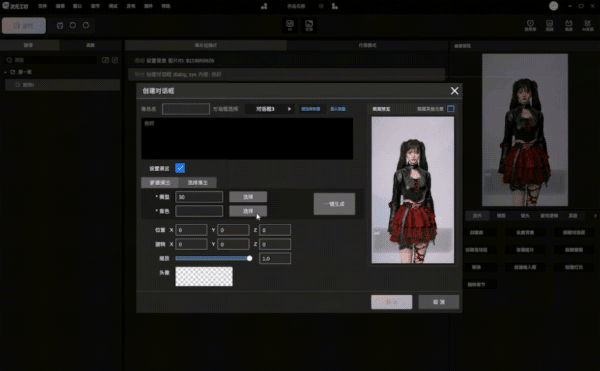Click the edit pencil icon beside the search field
The height and width of the screenshot is (371, 600).
point(115,60)
